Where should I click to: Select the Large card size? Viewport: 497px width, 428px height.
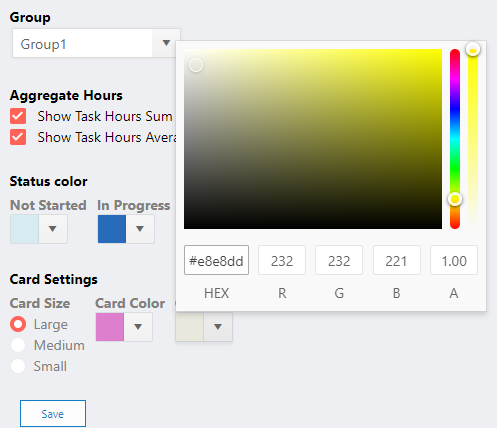18,324
